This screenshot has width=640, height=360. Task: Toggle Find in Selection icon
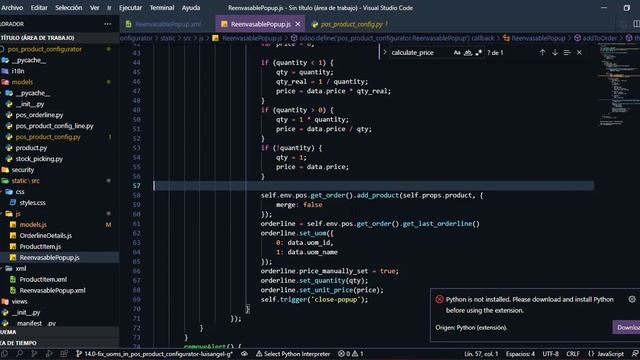click(567, 53)
